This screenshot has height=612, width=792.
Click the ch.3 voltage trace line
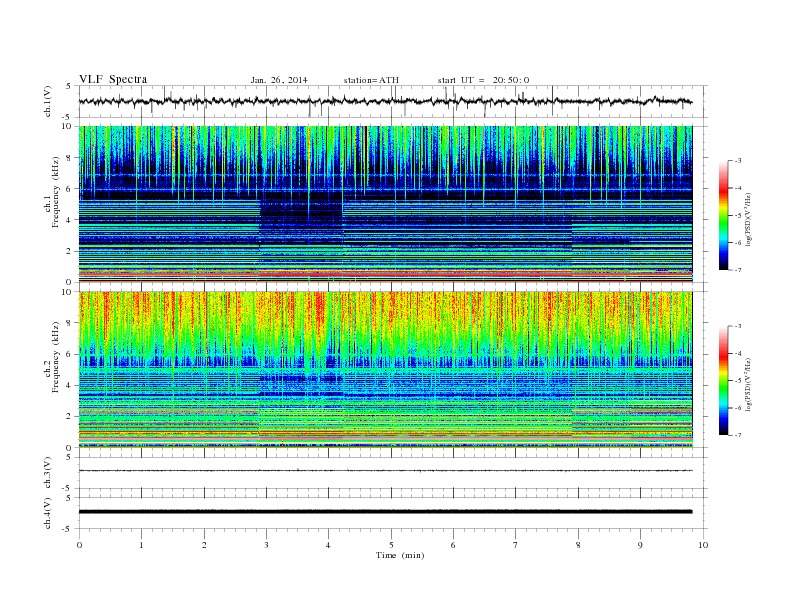coord(385,471)
